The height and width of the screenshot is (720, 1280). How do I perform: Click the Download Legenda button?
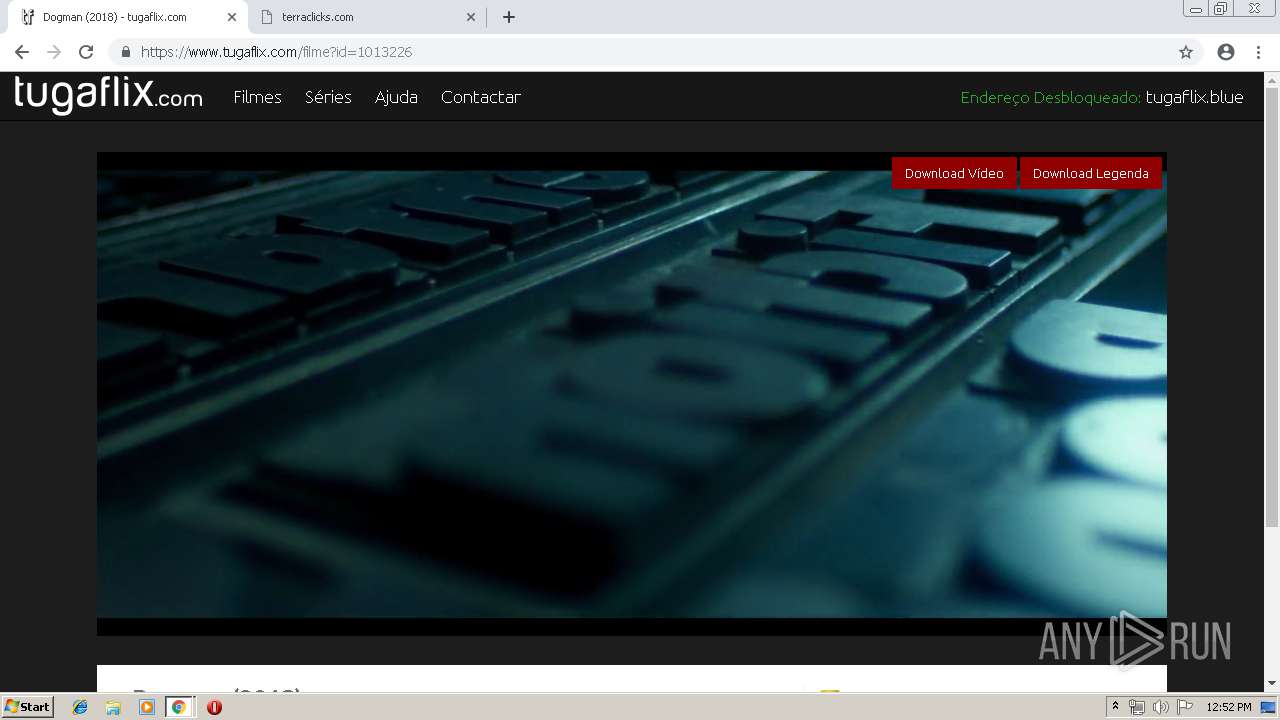coord(1091,173)
